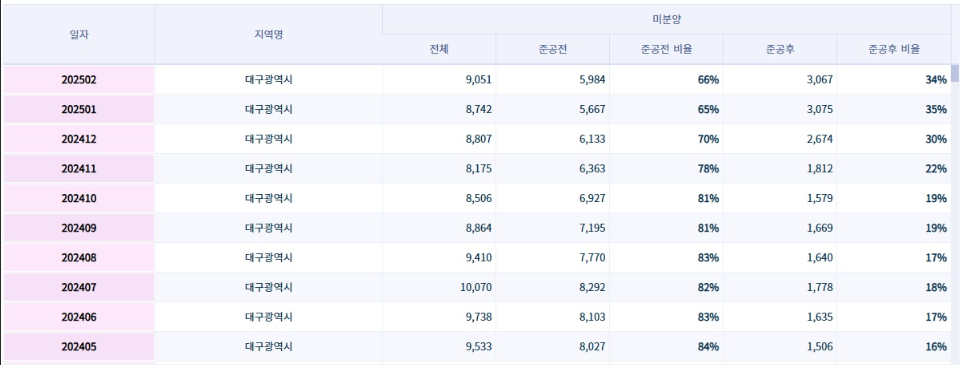Click the total value 9,051

479,80
